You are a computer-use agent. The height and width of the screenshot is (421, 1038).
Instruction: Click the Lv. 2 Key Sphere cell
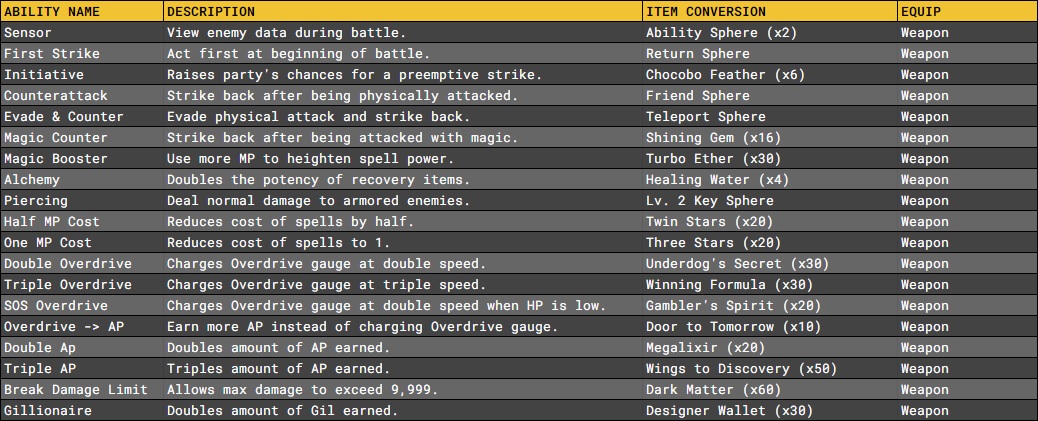710,200
